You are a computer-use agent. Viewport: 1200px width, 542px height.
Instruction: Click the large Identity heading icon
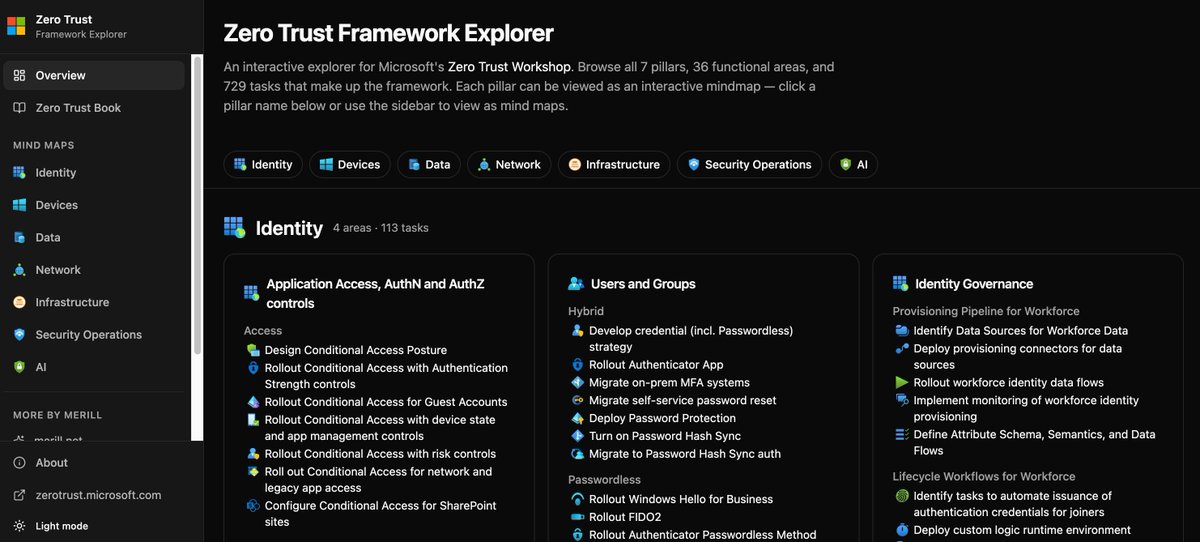(234, 228)
